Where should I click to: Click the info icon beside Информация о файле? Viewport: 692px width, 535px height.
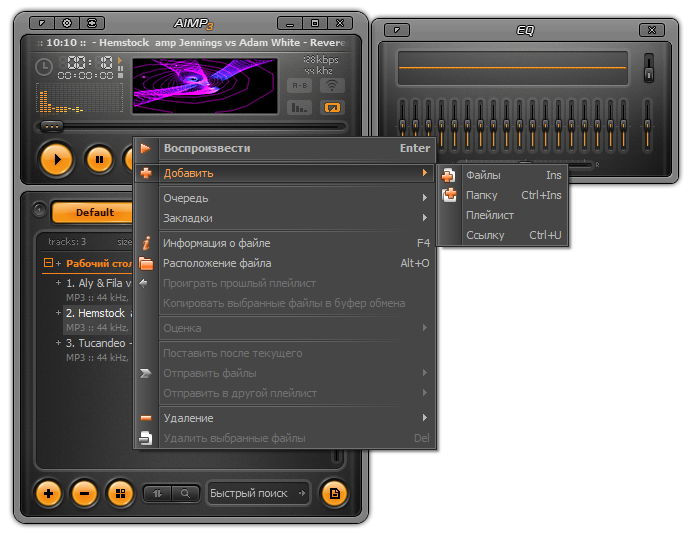tap(146, 243)
